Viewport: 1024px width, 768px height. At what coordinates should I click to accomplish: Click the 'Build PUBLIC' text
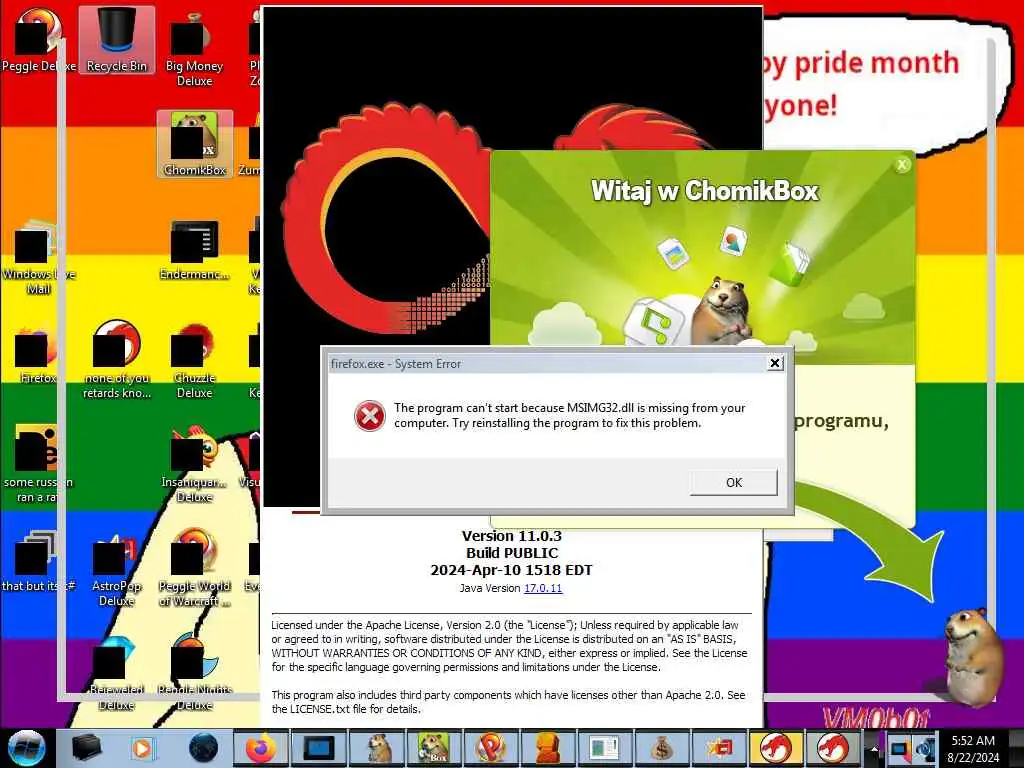coord(511,553)
